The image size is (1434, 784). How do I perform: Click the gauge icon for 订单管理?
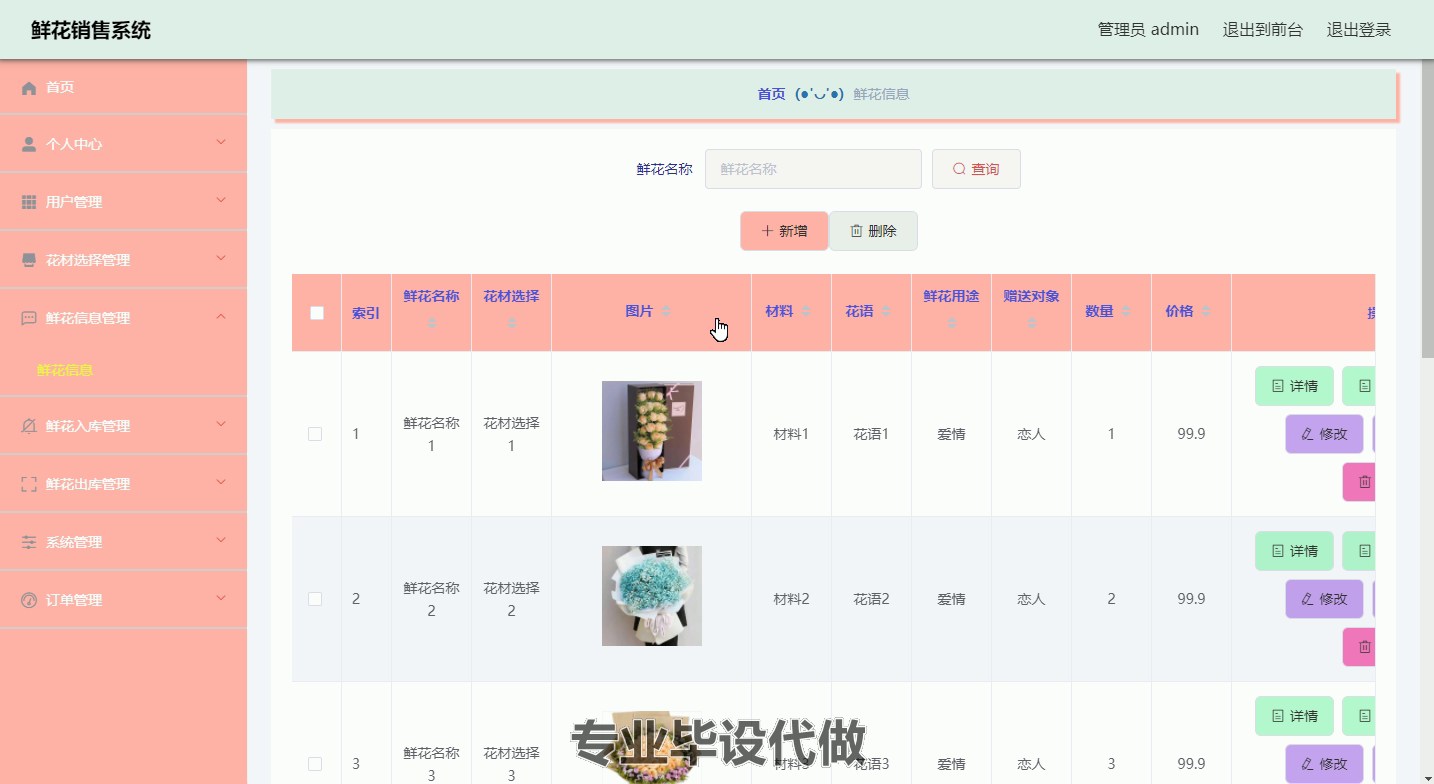coord(29,600)
